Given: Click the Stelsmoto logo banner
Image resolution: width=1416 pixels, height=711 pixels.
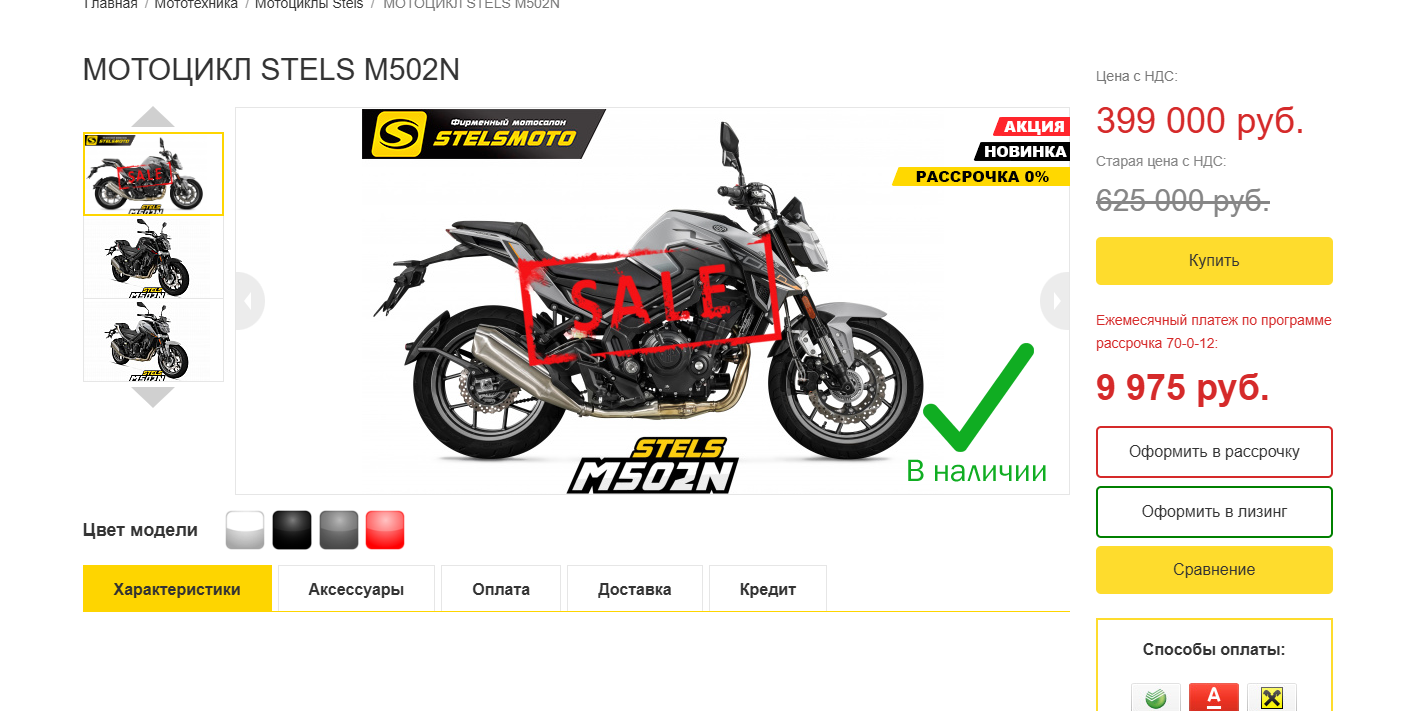Looking at the screenshot, I should click(484, 134).
